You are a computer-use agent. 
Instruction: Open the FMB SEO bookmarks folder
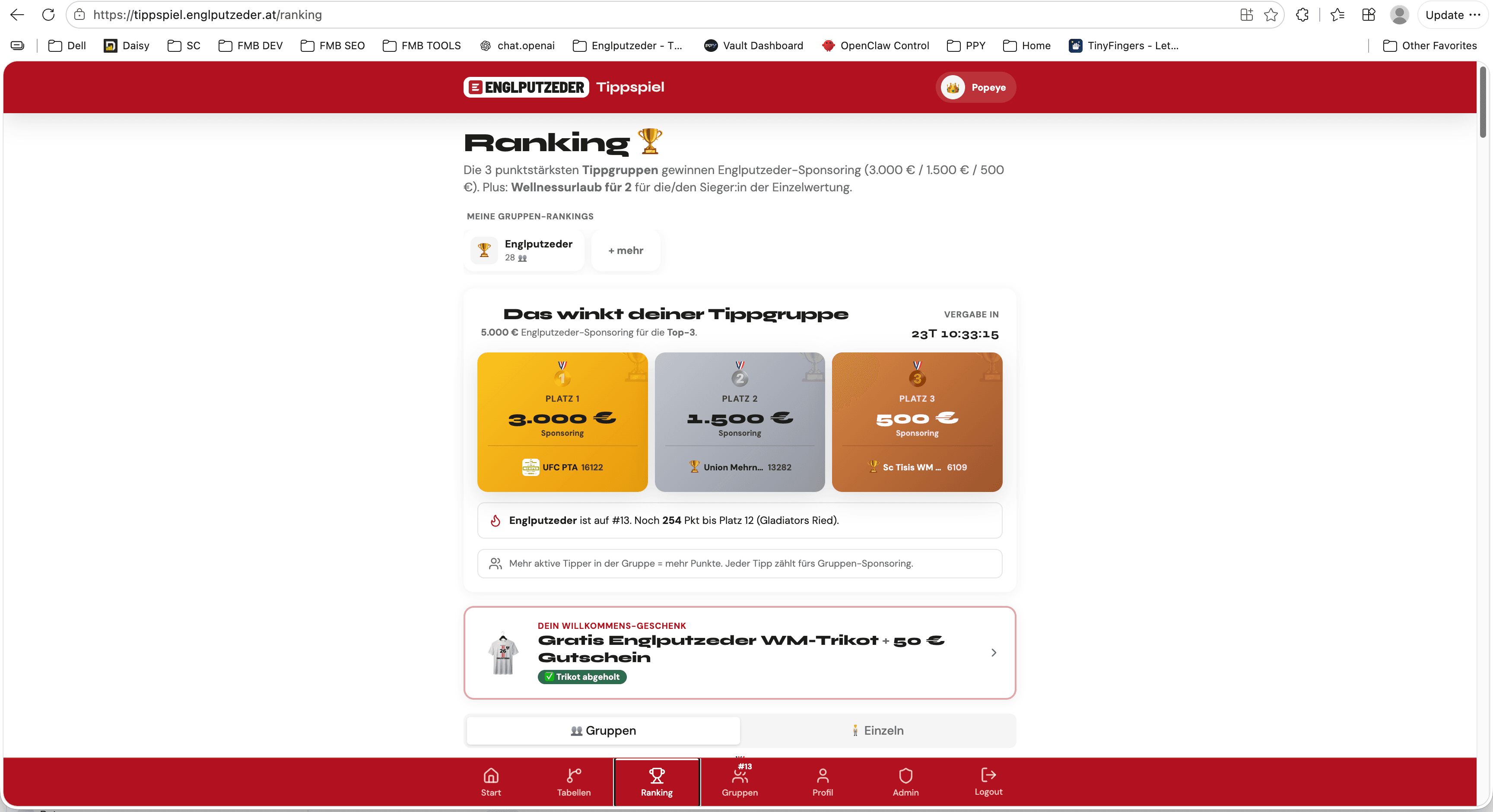(x=333, y=46)
